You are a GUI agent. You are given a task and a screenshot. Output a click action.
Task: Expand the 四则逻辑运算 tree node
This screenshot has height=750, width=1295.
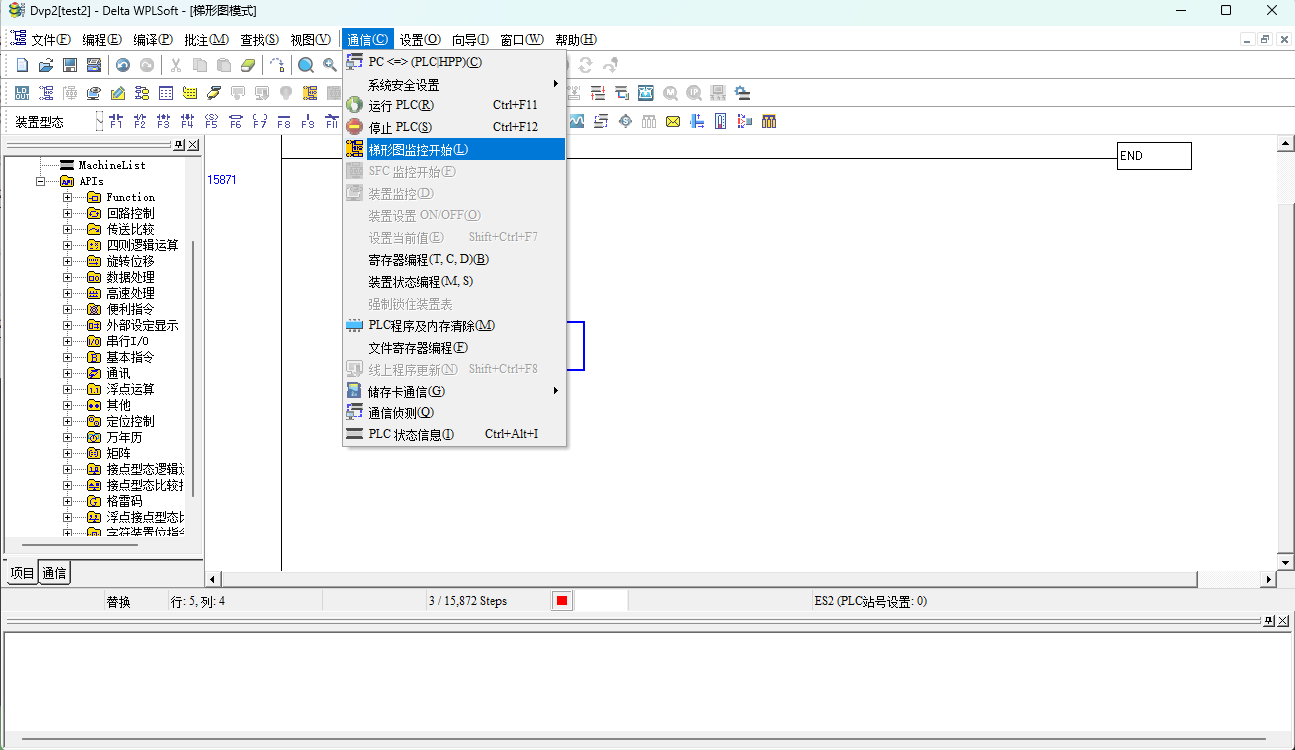68,245
